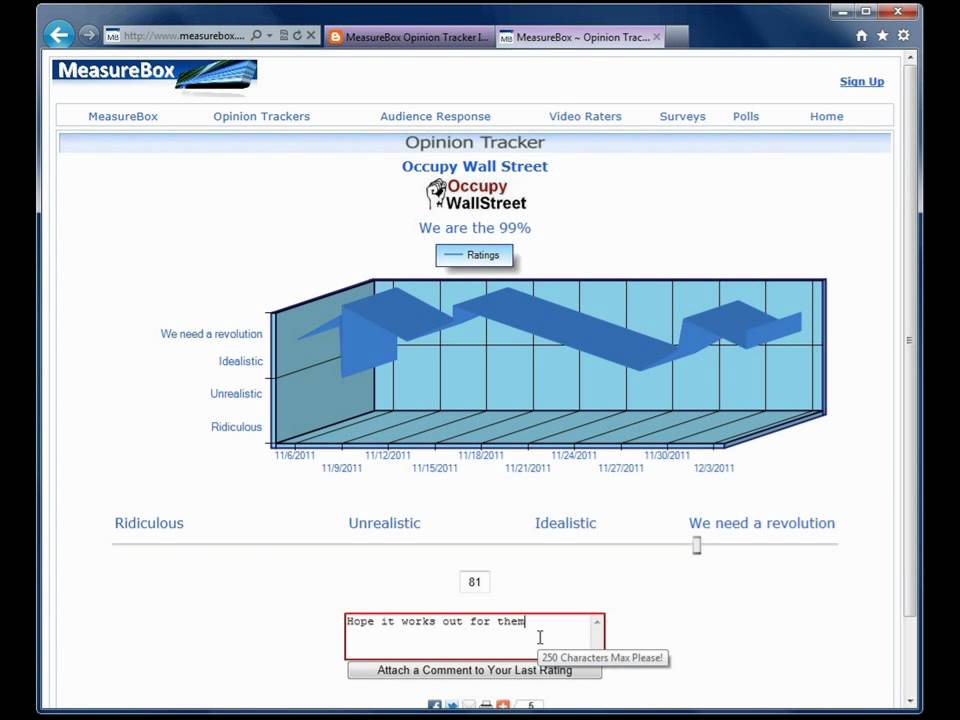Image resolution: width=960 pixels, height=720 pixels.
Task: Click the page scrollbar up arrow
Action: tap(910, 58)
